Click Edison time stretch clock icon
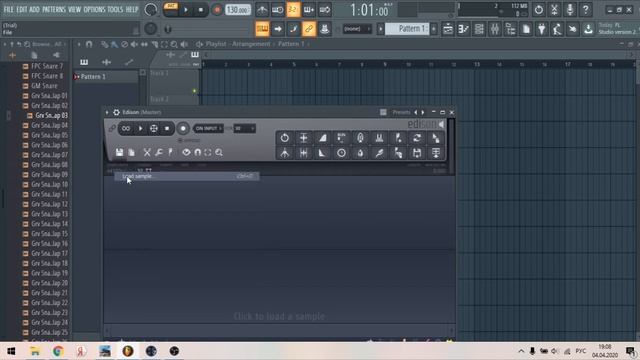Screen dimensions: 640x360 (341, 153)
